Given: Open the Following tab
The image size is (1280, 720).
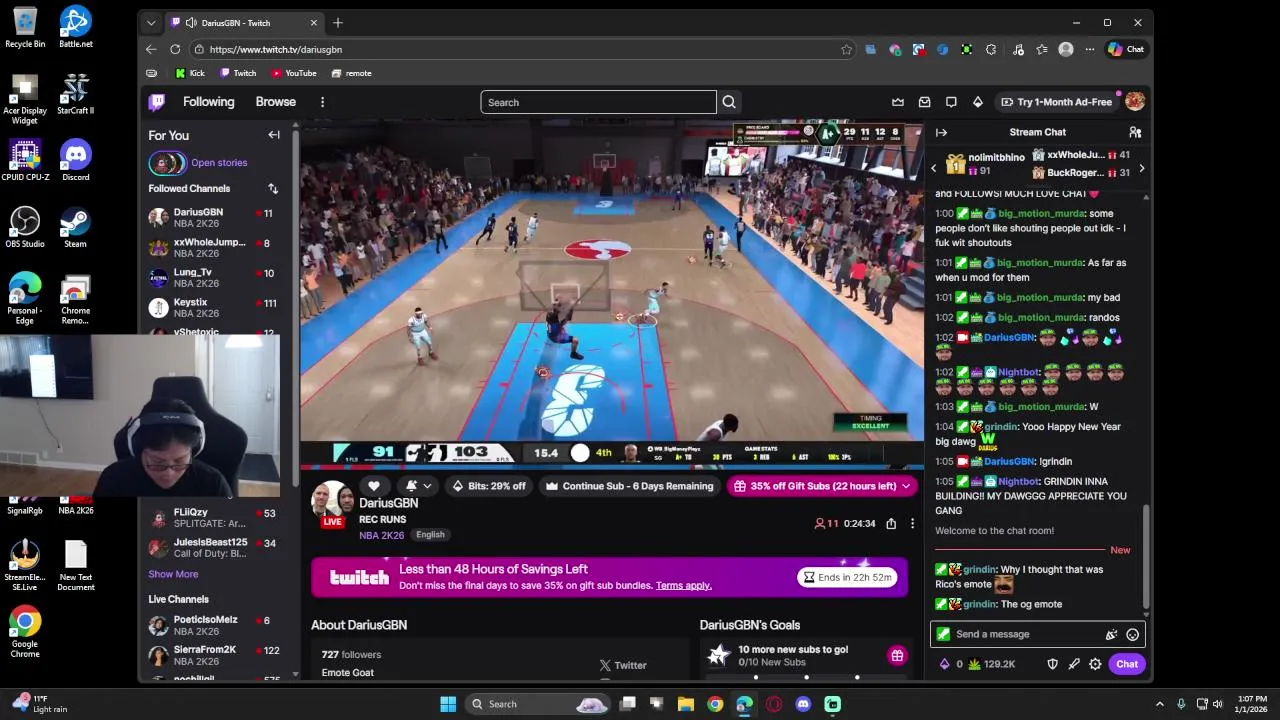Looking at the screenshot, I should click(208, 102).
